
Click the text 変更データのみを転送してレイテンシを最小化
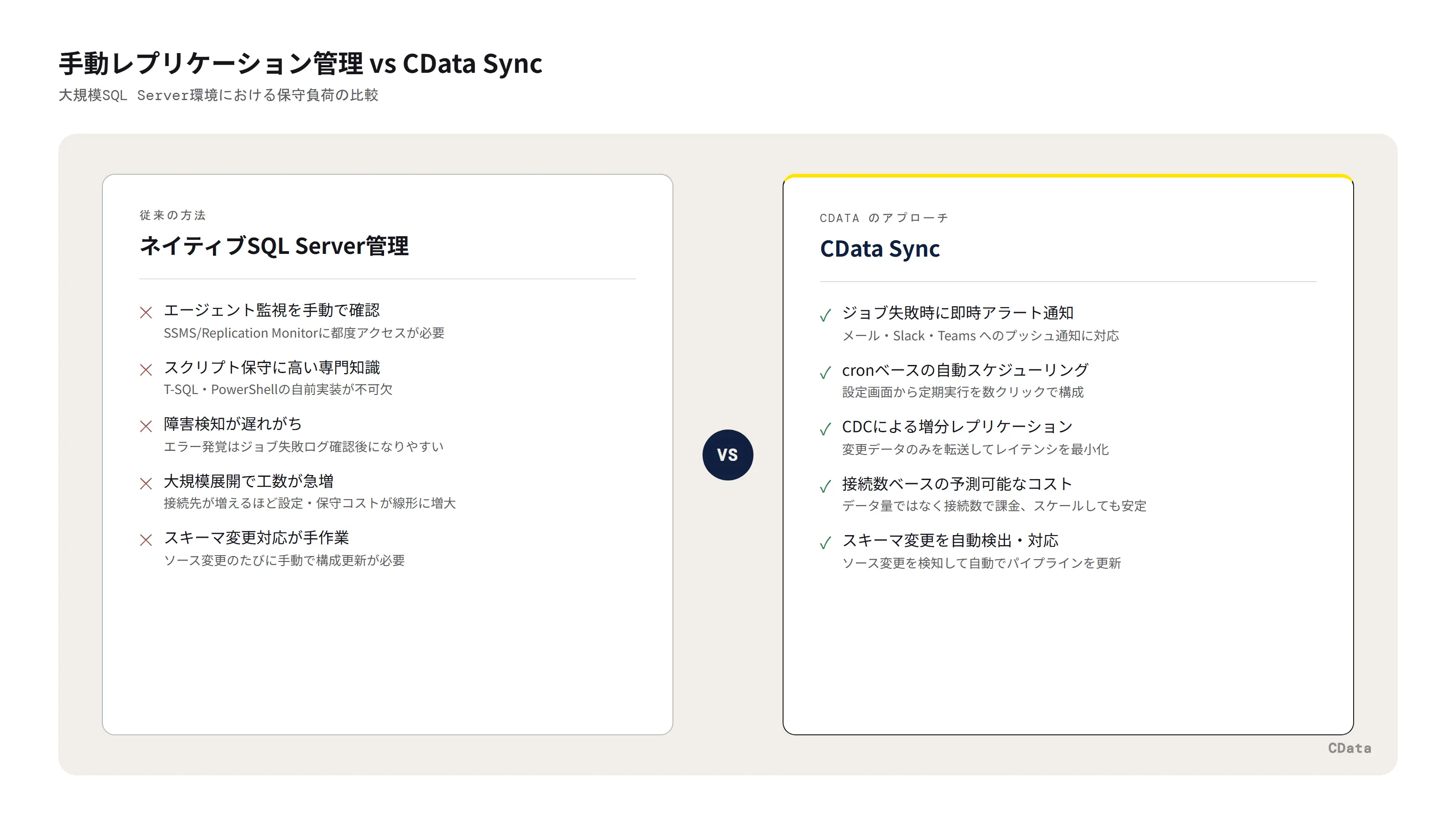pos(976,450)
